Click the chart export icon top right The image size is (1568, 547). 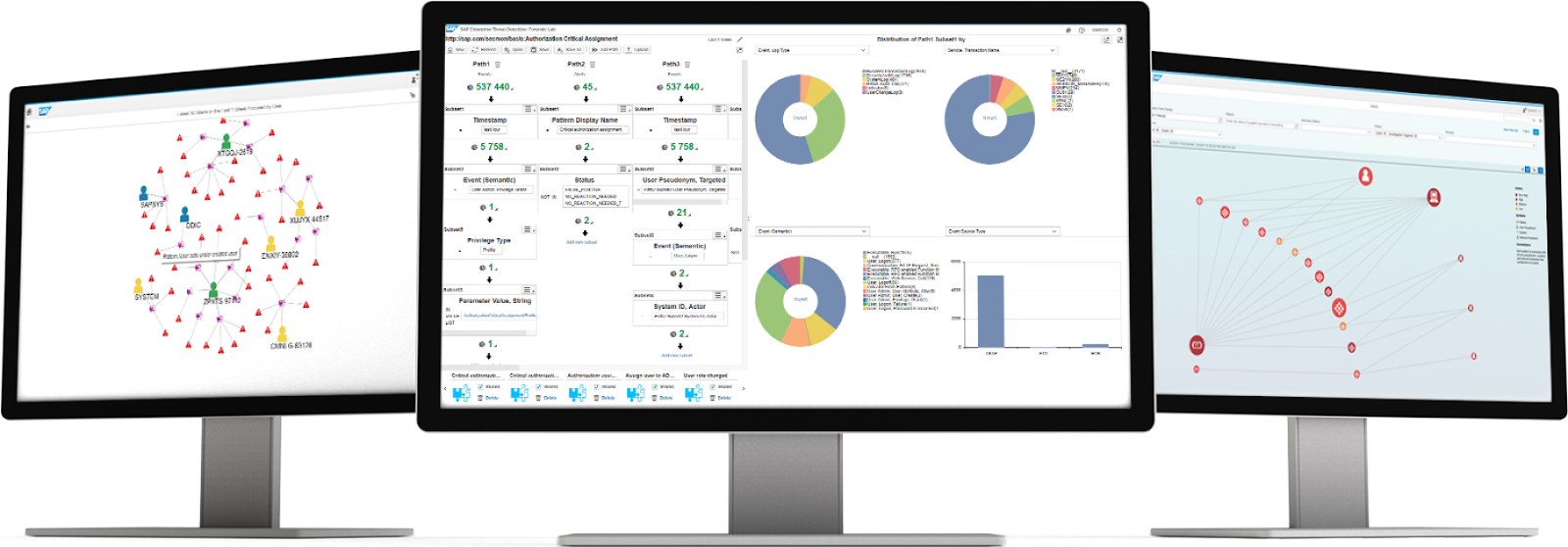click(x=1106, y=39)
